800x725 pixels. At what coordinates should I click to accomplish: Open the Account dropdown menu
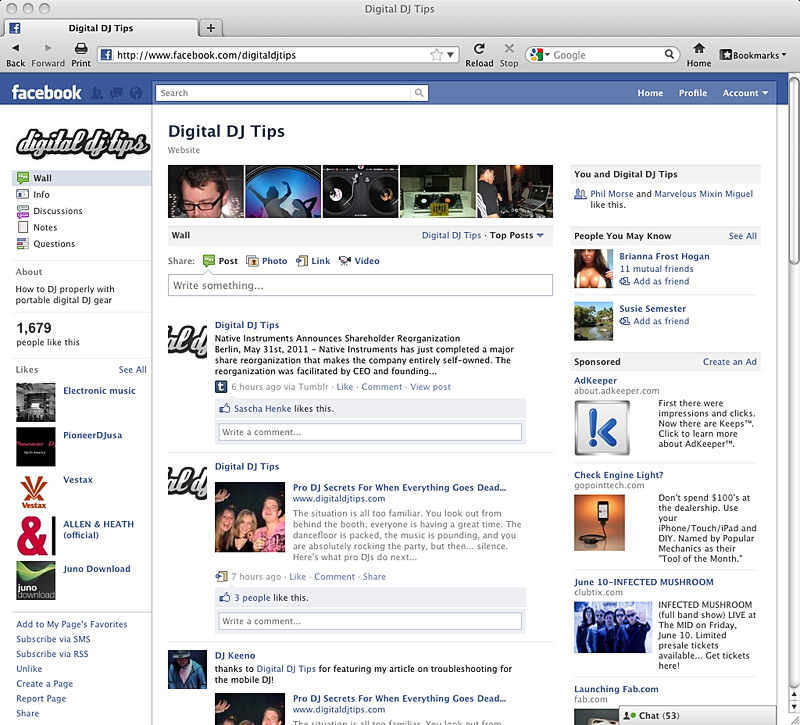745,93
